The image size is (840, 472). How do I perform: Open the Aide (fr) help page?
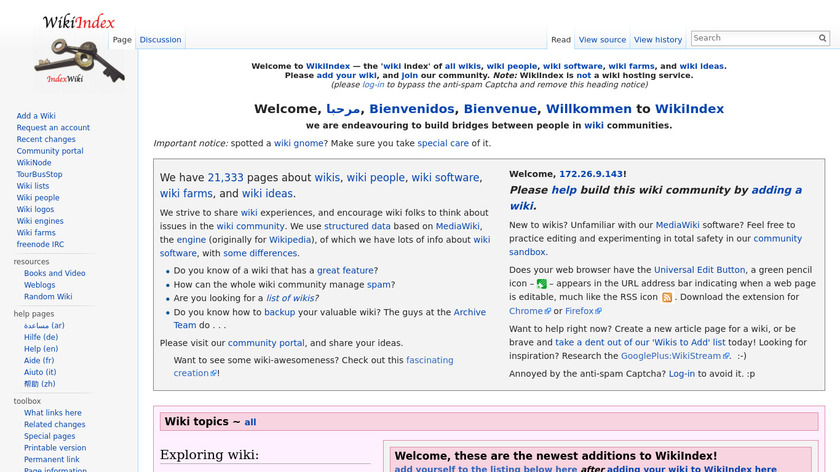(x=39, y=361)
